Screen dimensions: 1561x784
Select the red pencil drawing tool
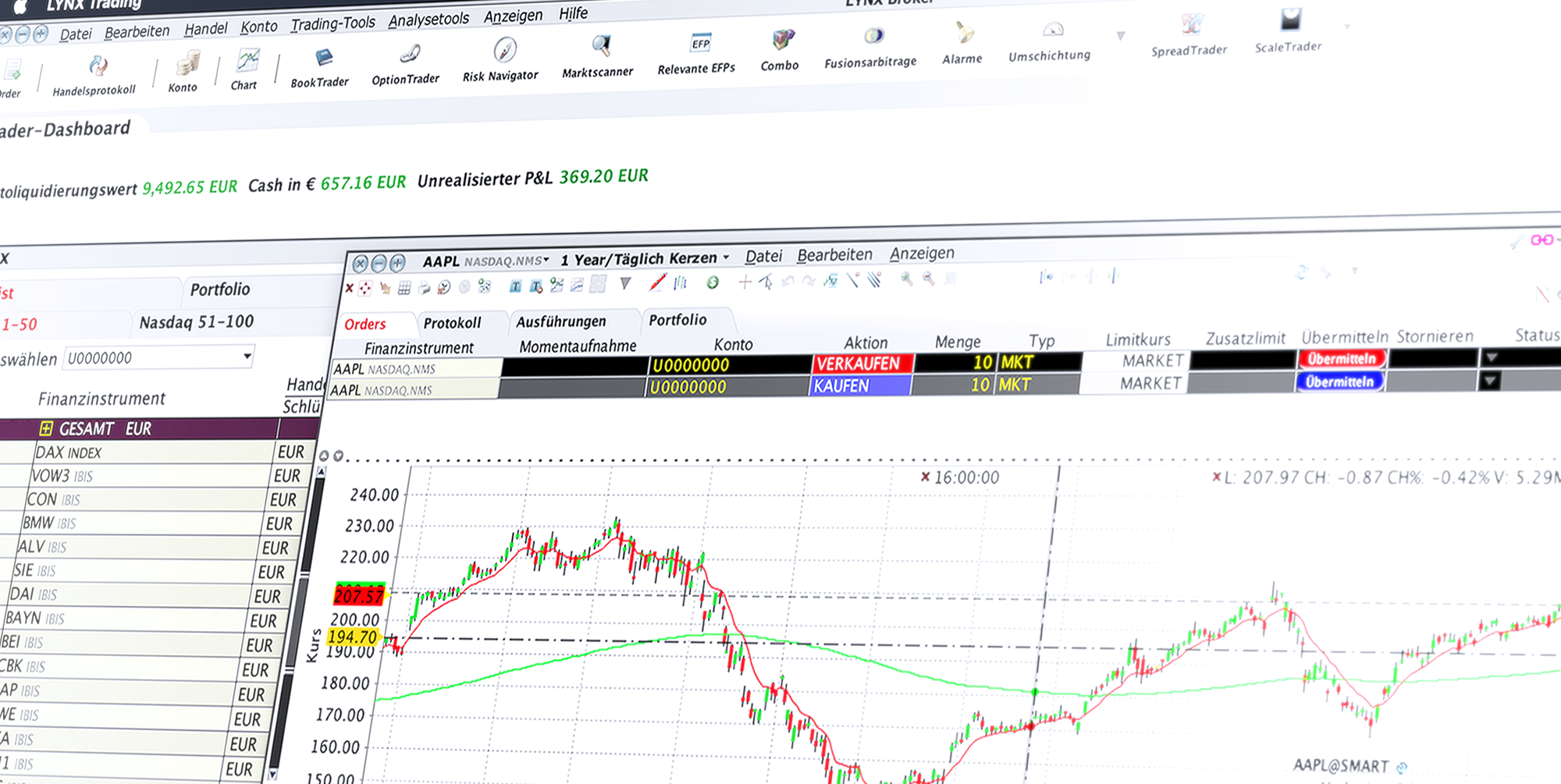point(659,283)
